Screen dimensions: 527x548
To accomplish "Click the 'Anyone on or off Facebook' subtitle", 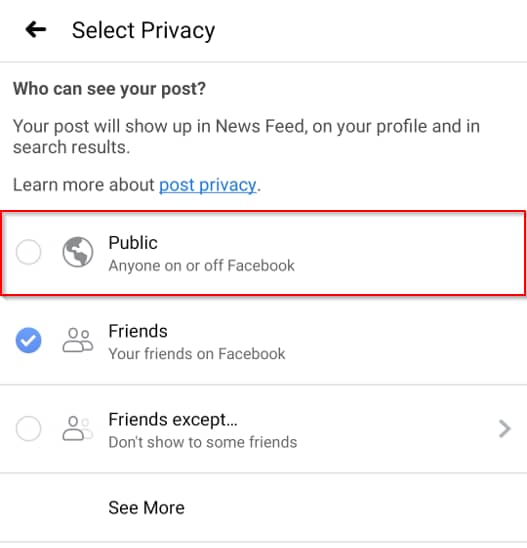I will [202, 266].
